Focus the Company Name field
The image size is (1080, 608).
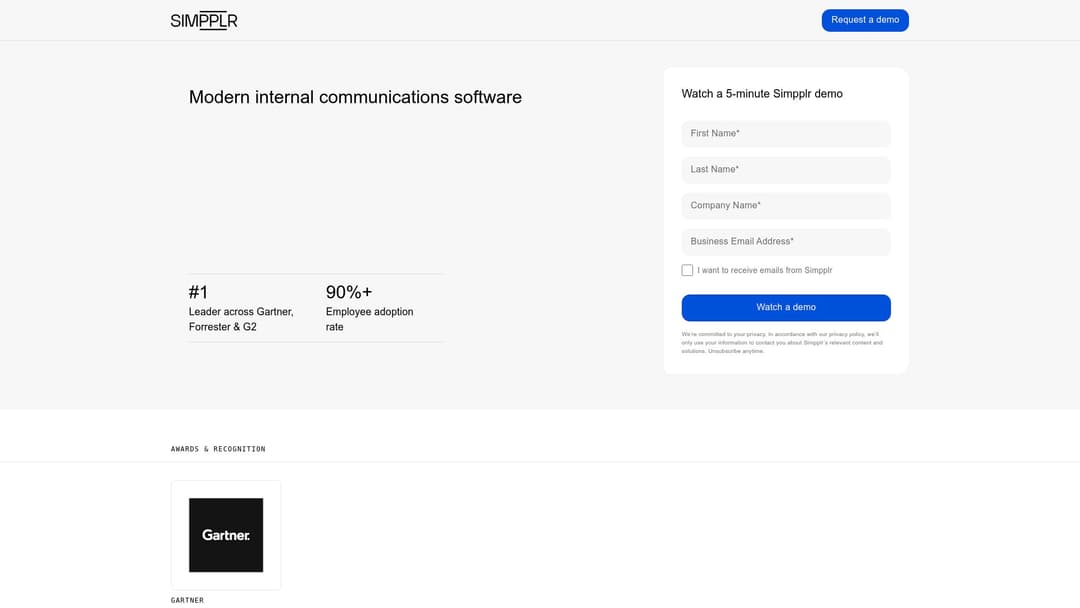click(x=786, y=205)
